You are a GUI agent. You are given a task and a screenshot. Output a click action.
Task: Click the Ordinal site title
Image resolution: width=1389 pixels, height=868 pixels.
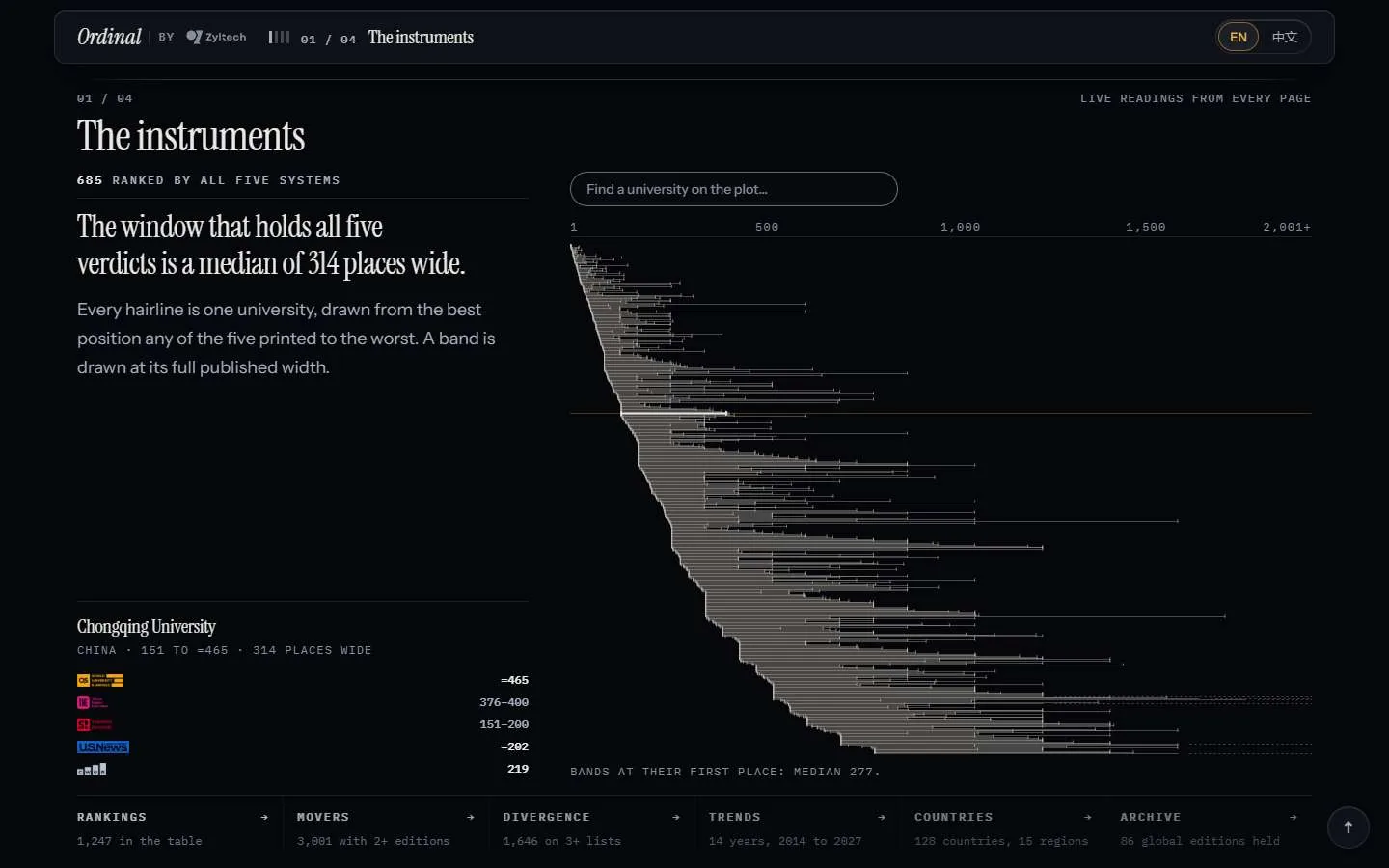109,37
